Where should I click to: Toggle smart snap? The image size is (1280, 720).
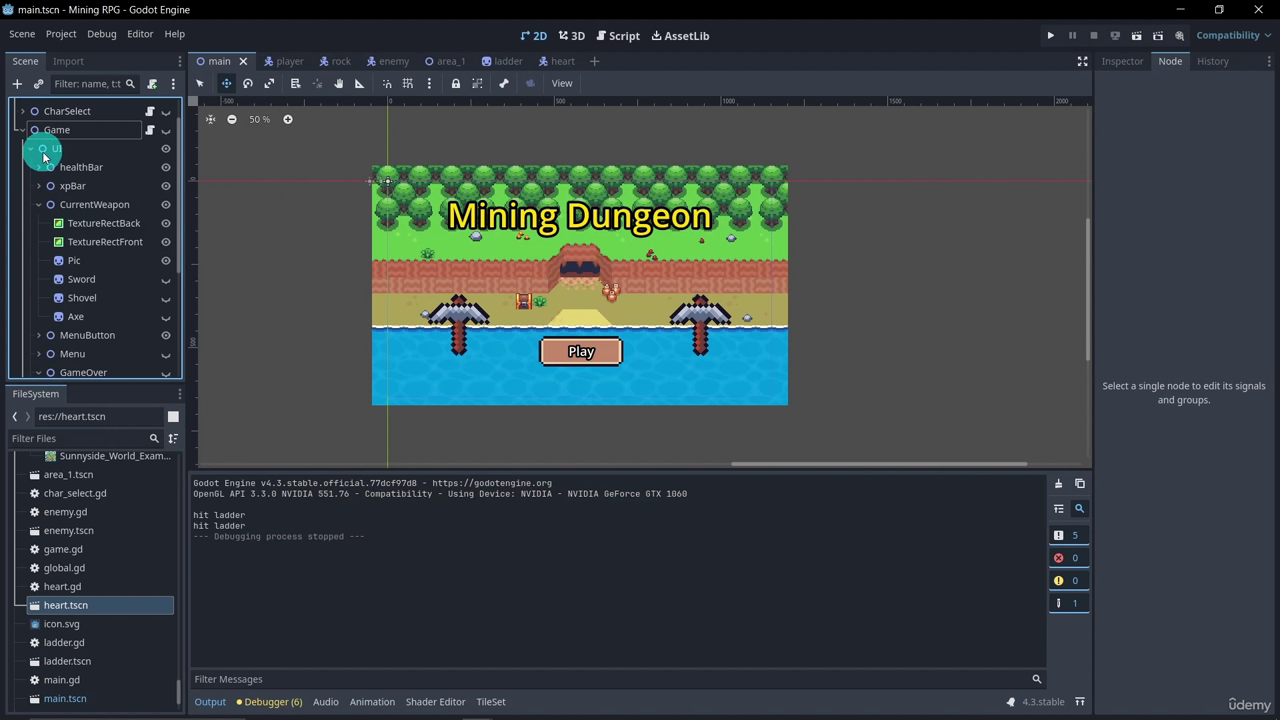387,83
